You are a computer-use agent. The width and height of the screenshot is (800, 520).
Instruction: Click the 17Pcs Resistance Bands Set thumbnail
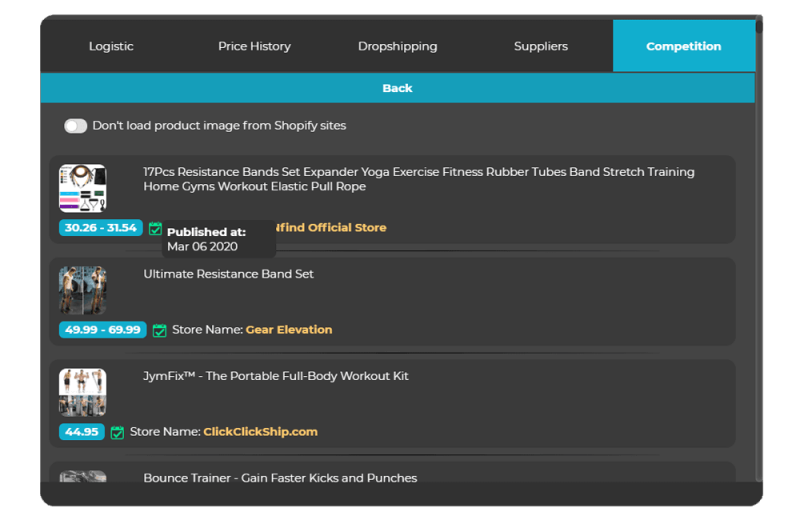tap(83, 188)
